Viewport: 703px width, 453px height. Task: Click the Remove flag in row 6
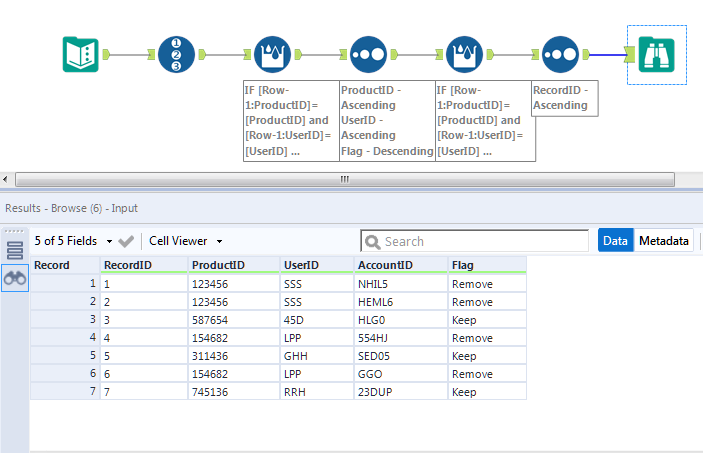click(x=487, y=374)
